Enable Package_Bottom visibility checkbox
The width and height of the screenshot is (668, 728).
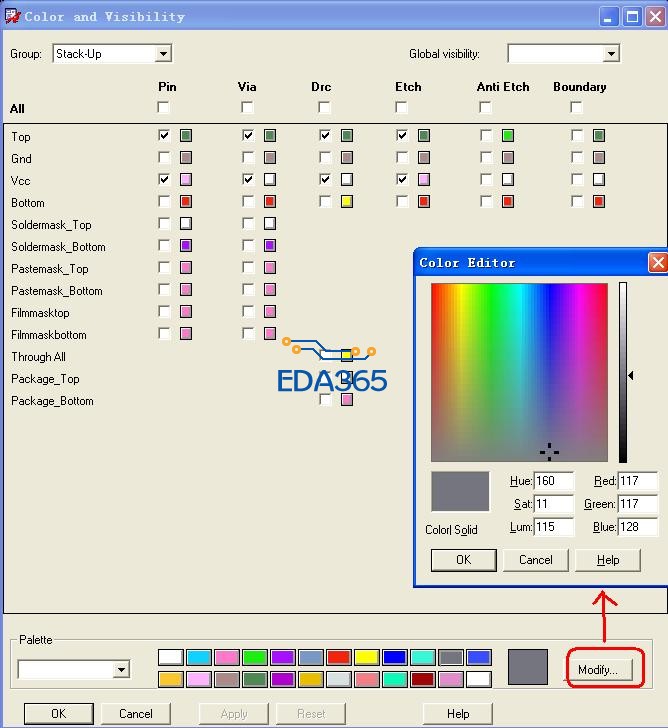pyautogui.click(x=325, y=400)
